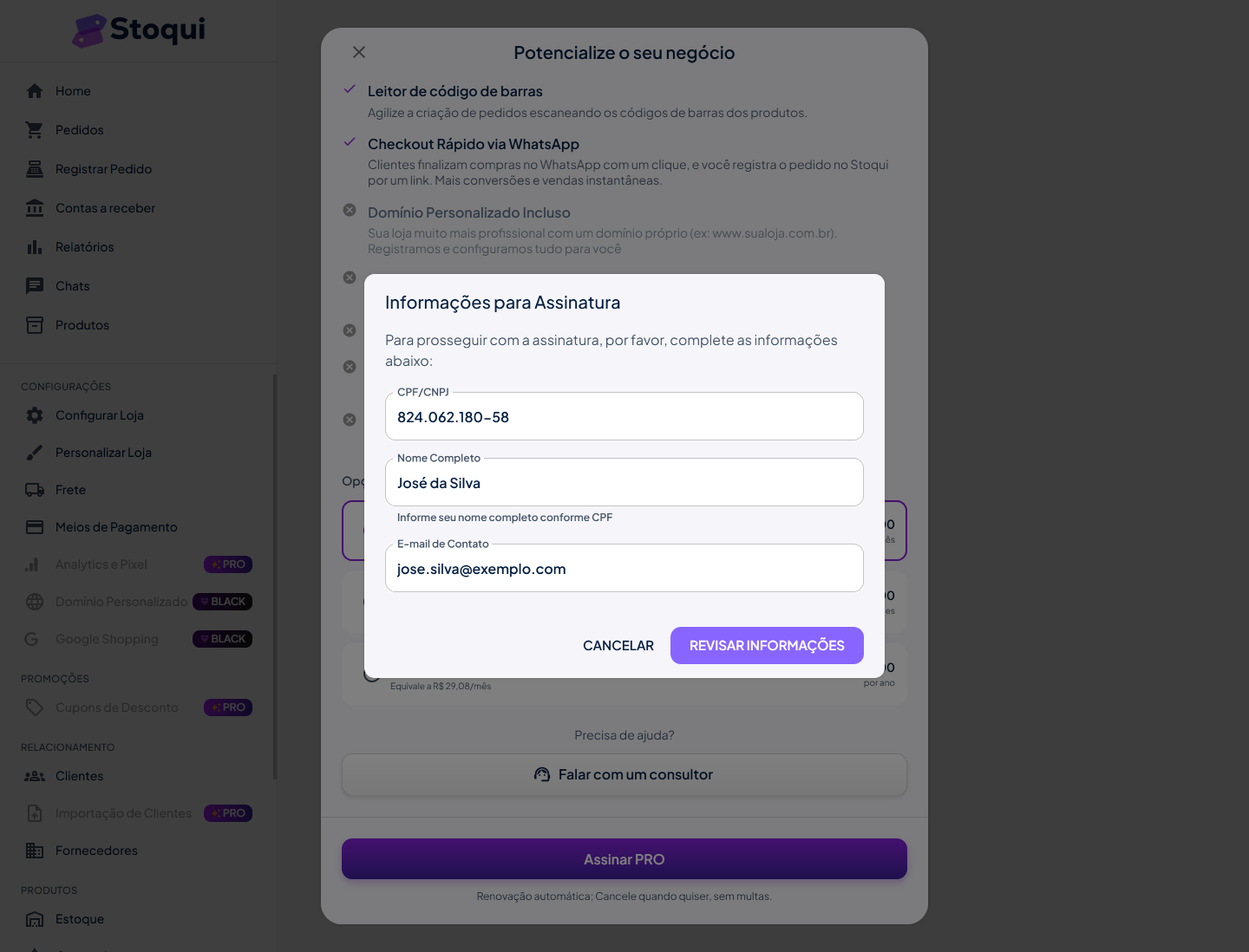Edit the Nome Completo field
The width and height of the screenshot is (1249, 952).
(x=624, y=483)
